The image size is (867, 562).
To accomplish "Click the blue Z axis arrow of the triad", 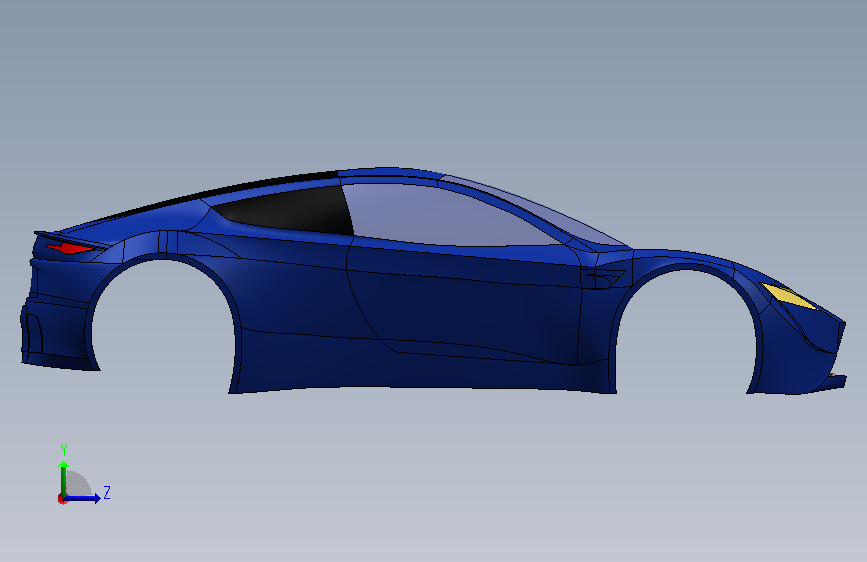I will (x=83, y=498).
